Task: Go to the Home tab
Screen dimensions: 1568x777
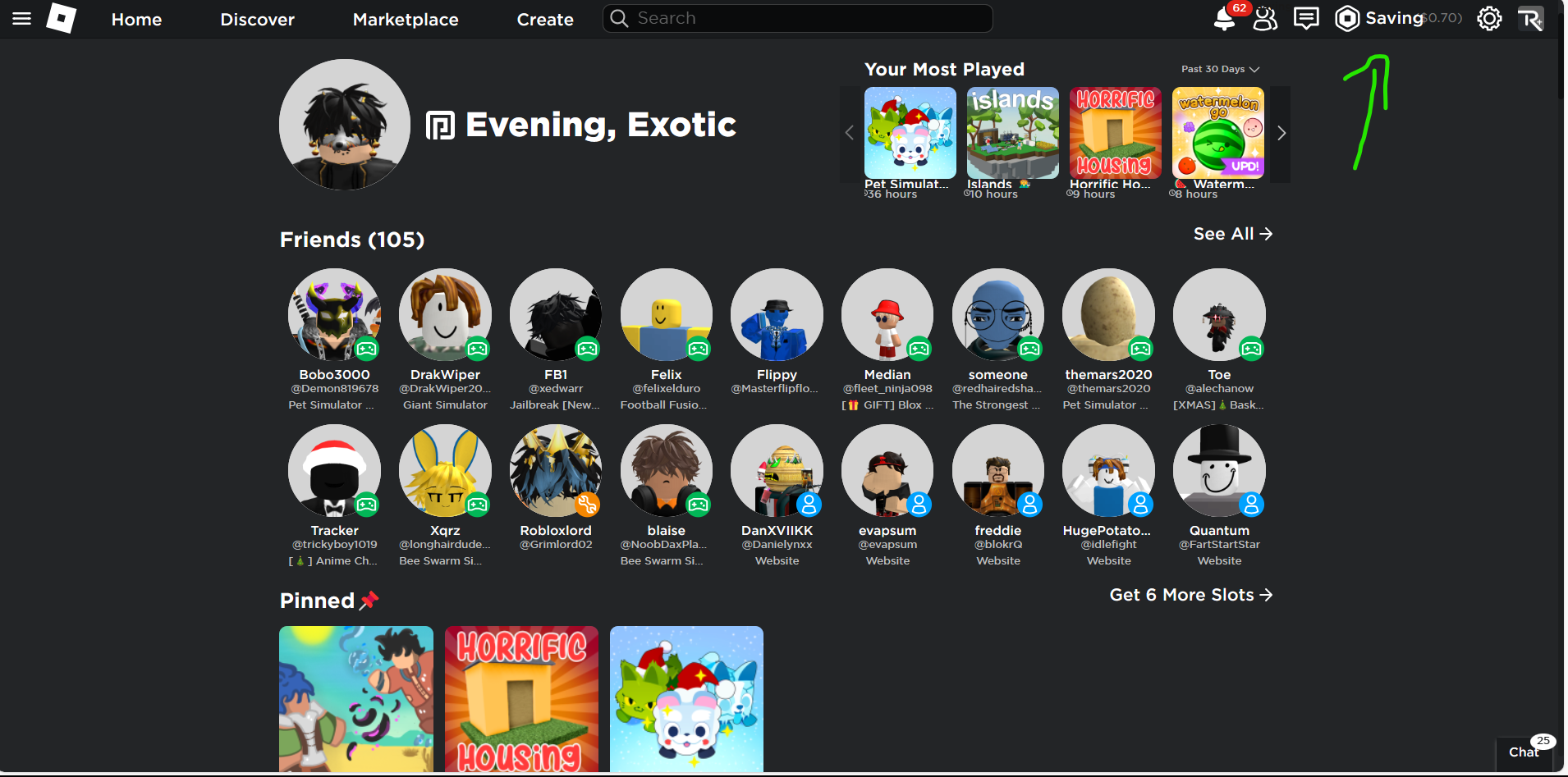Action: point(136,20)
